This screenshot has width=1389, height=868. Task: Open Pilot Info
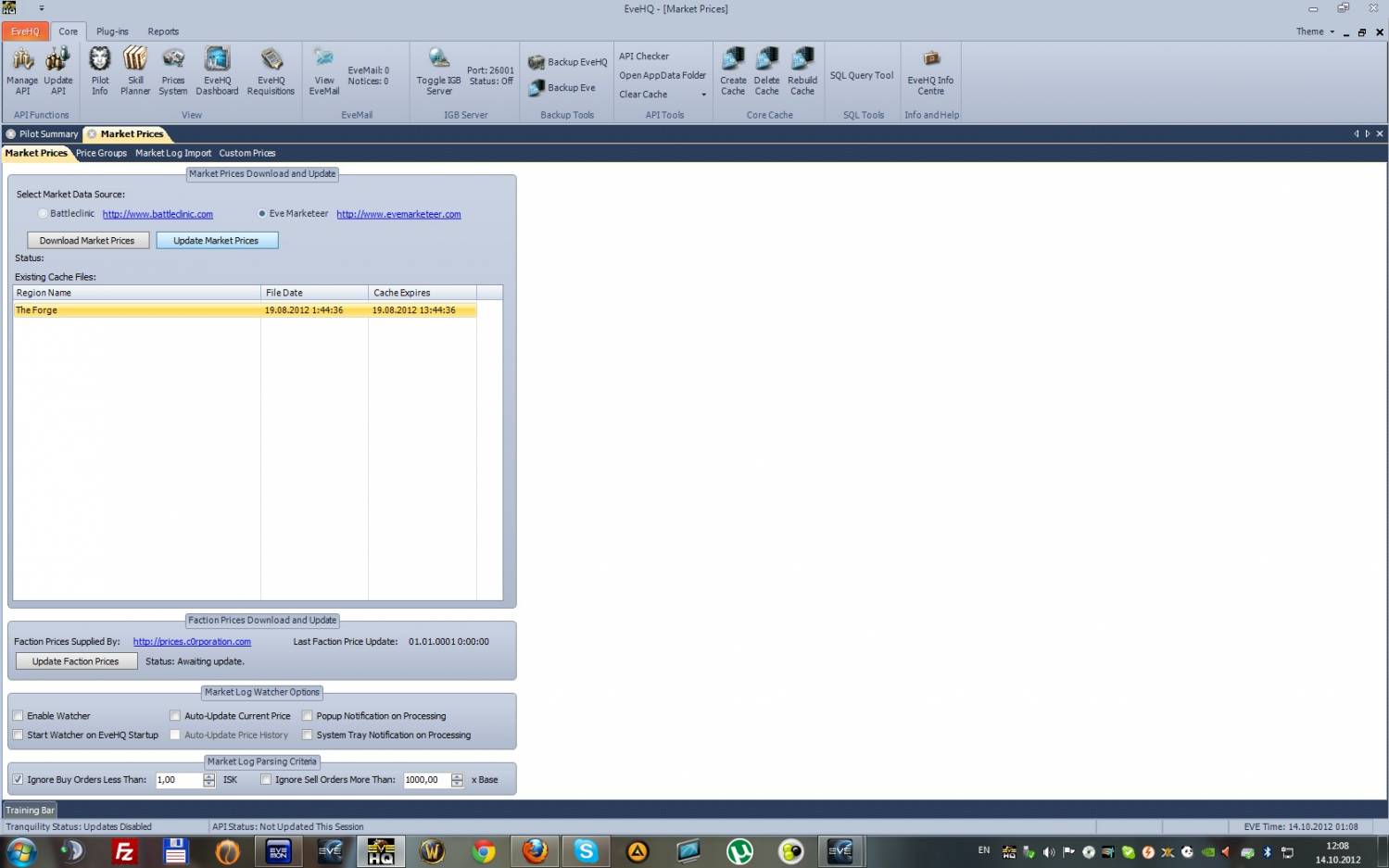(100, 71)
